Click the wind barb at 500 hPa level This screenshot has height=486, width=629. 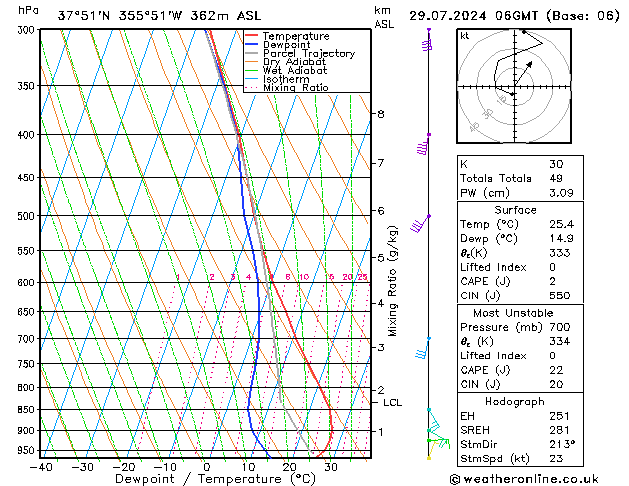(x=420, y=224)
